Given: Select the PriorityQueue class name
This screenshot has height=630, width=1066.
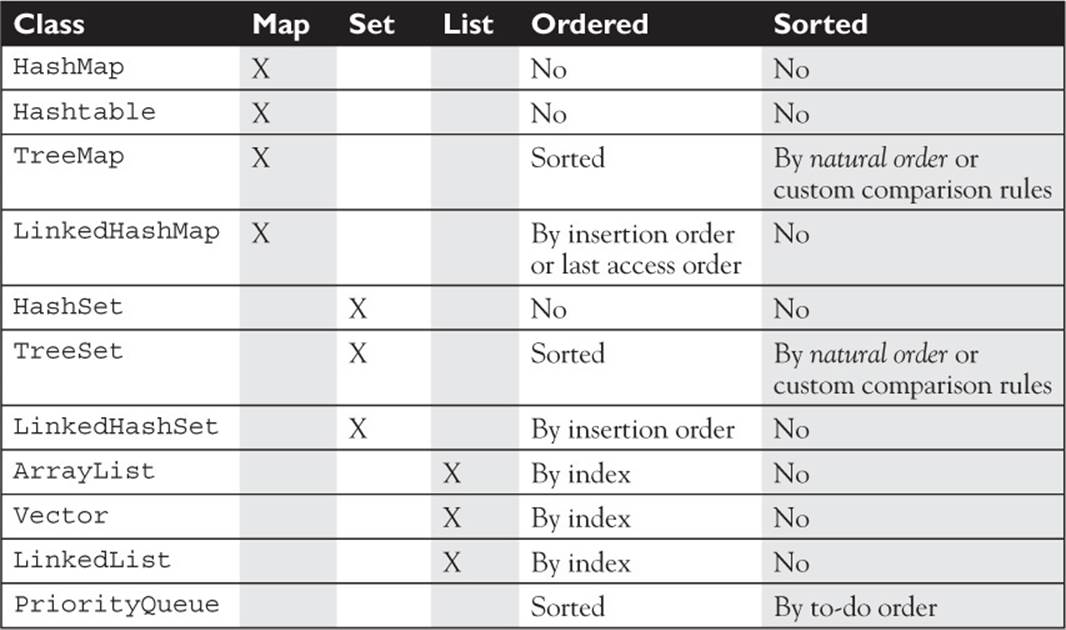Looking at the screenshot, I should pyautogui.click(x=116, y=605).
